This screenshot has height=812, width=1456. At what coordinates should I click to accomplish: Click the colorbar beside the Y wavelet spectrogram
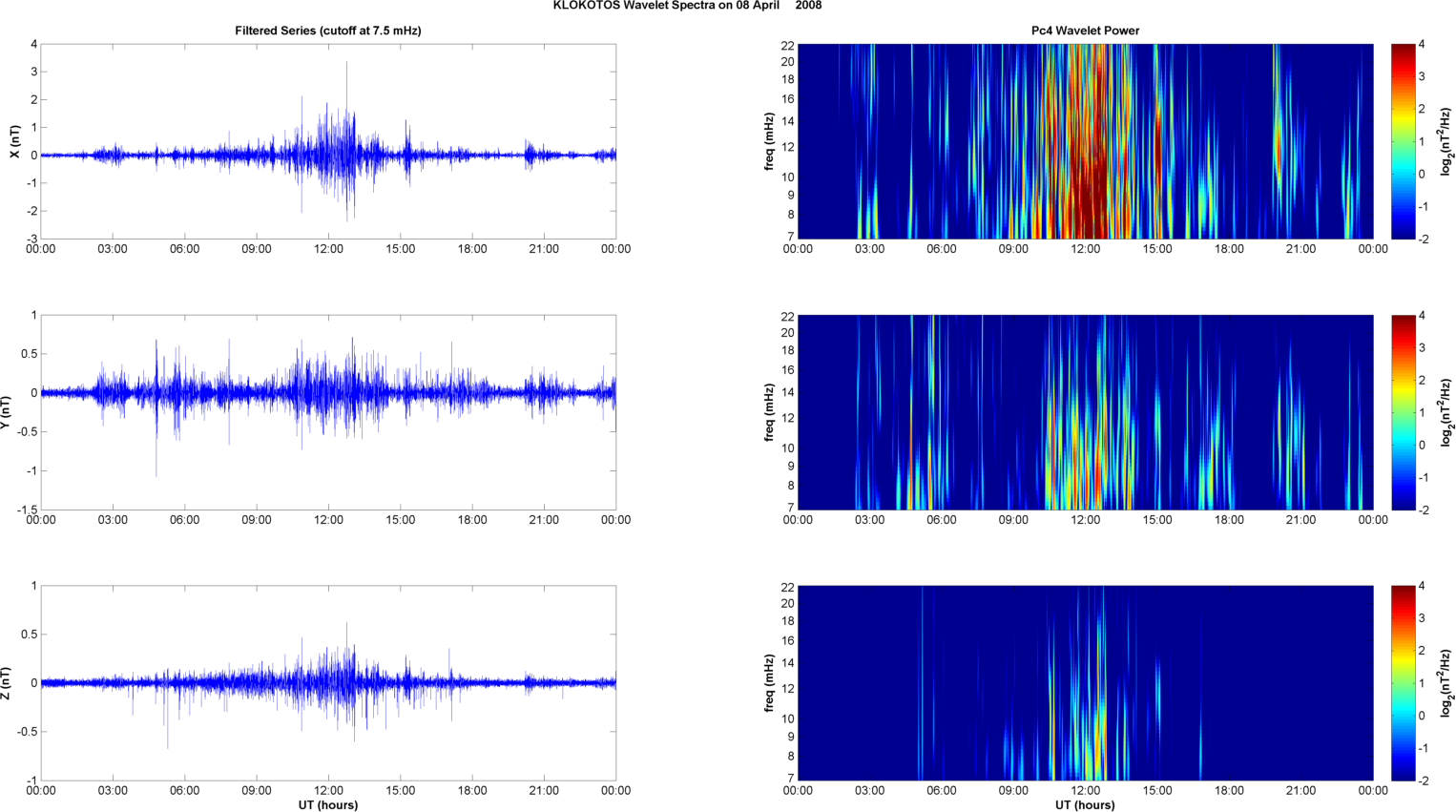point(1404,412)
